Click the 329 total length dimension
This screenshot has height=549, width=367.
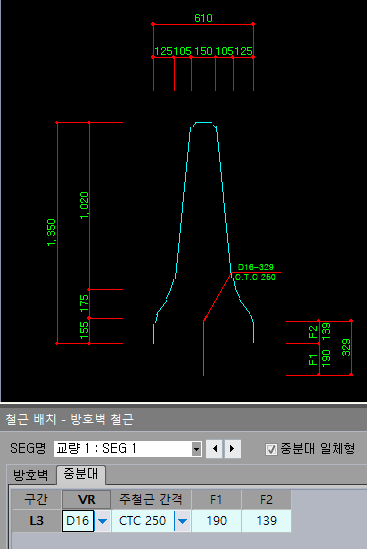coord(346,347)
